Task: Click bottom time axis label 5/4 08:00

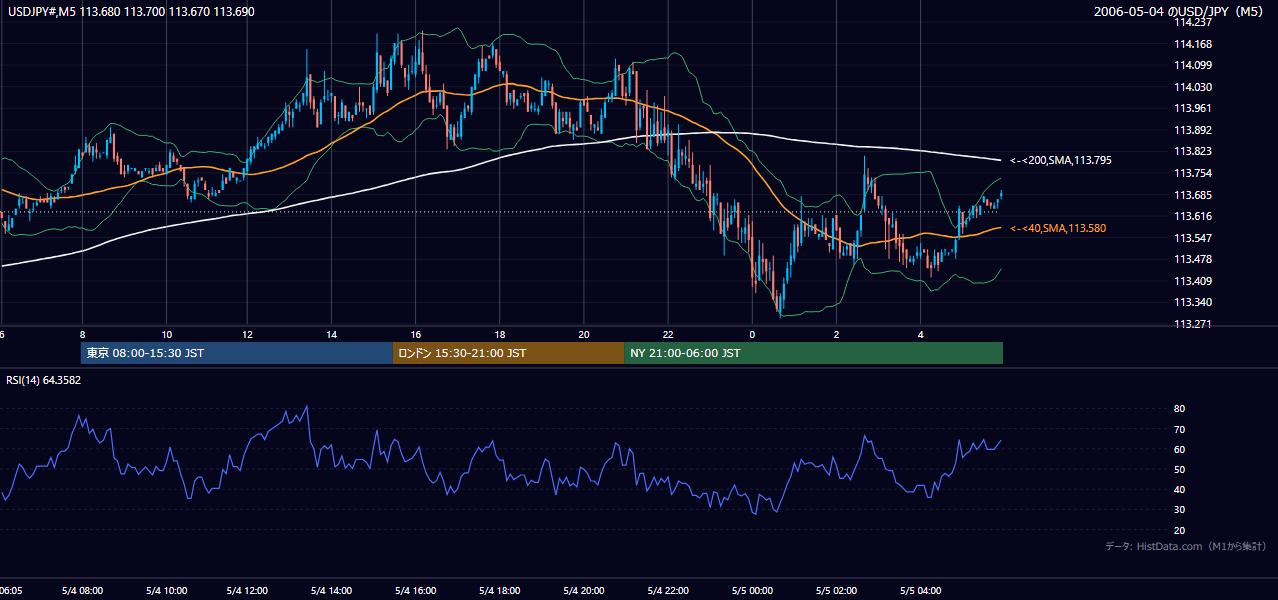Action: click(83, 591)
